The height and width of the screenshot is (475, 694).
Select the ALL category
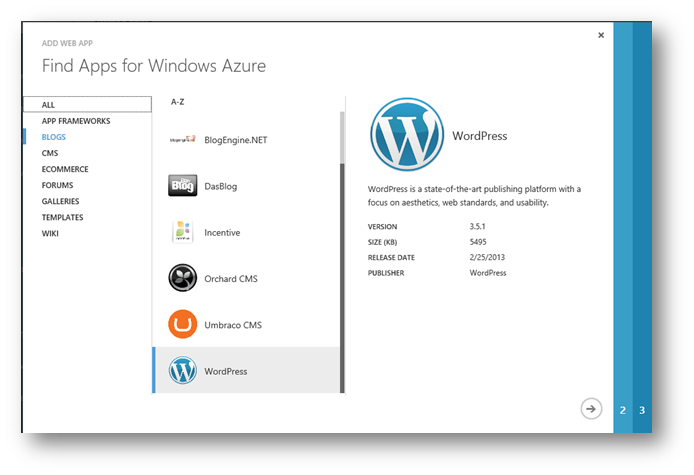pyautogui.click(x=87, y=104)
